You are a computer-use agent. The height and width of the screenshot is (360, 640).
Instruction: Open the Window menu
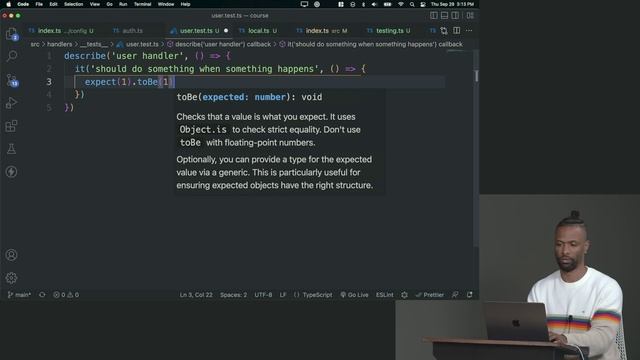[166, 4]
